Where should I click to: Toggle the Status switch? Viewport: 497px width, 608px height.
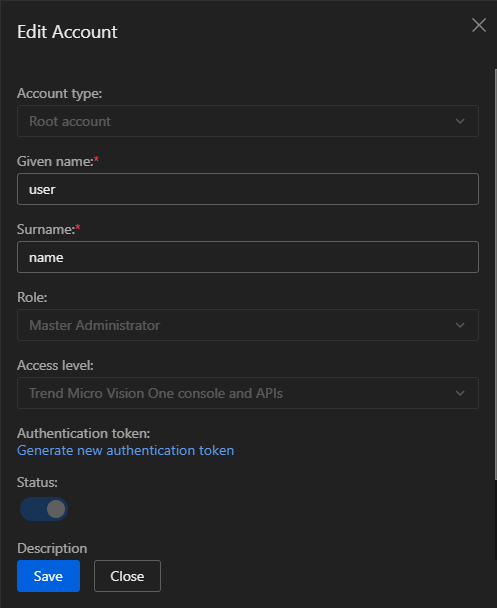44,509
